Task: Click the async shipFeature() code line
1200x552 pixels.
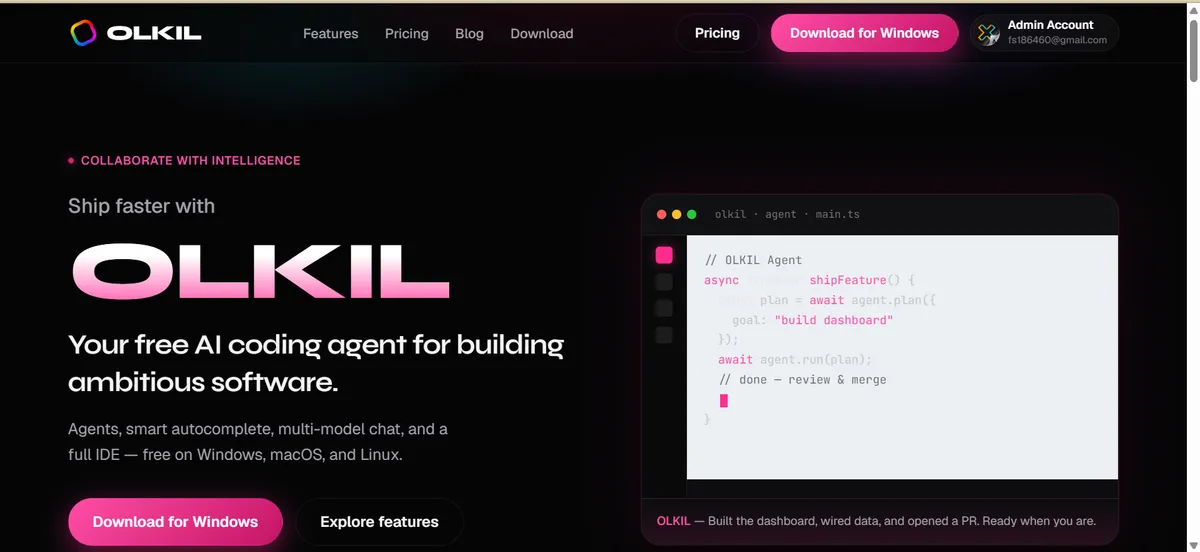Action: (809, 280)
